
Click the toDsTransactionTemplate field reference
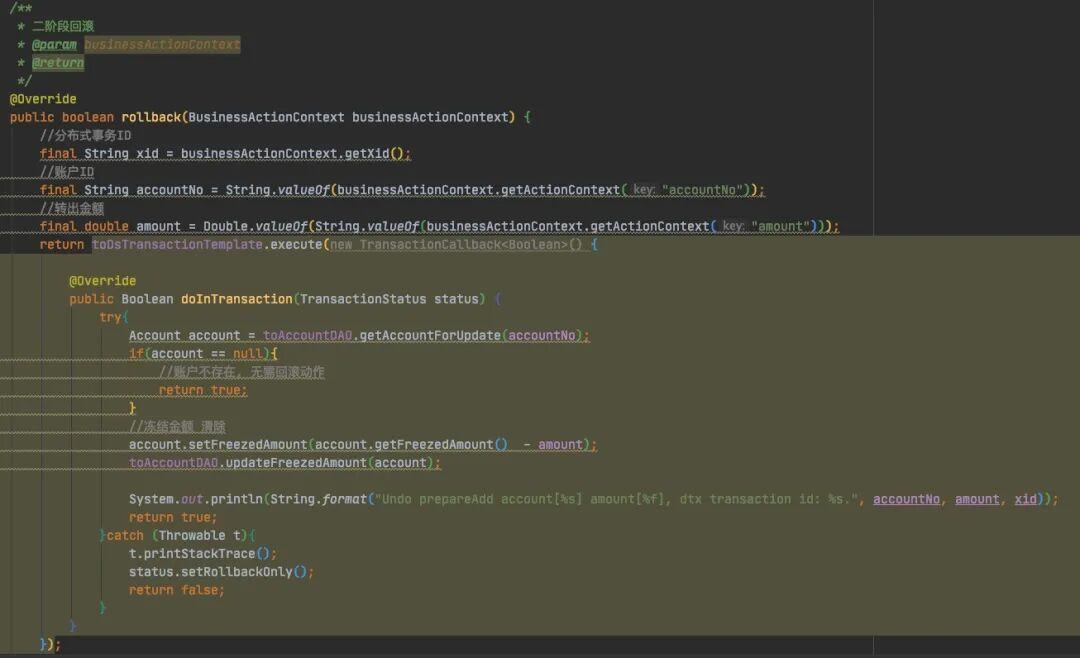tap(178, 244)
